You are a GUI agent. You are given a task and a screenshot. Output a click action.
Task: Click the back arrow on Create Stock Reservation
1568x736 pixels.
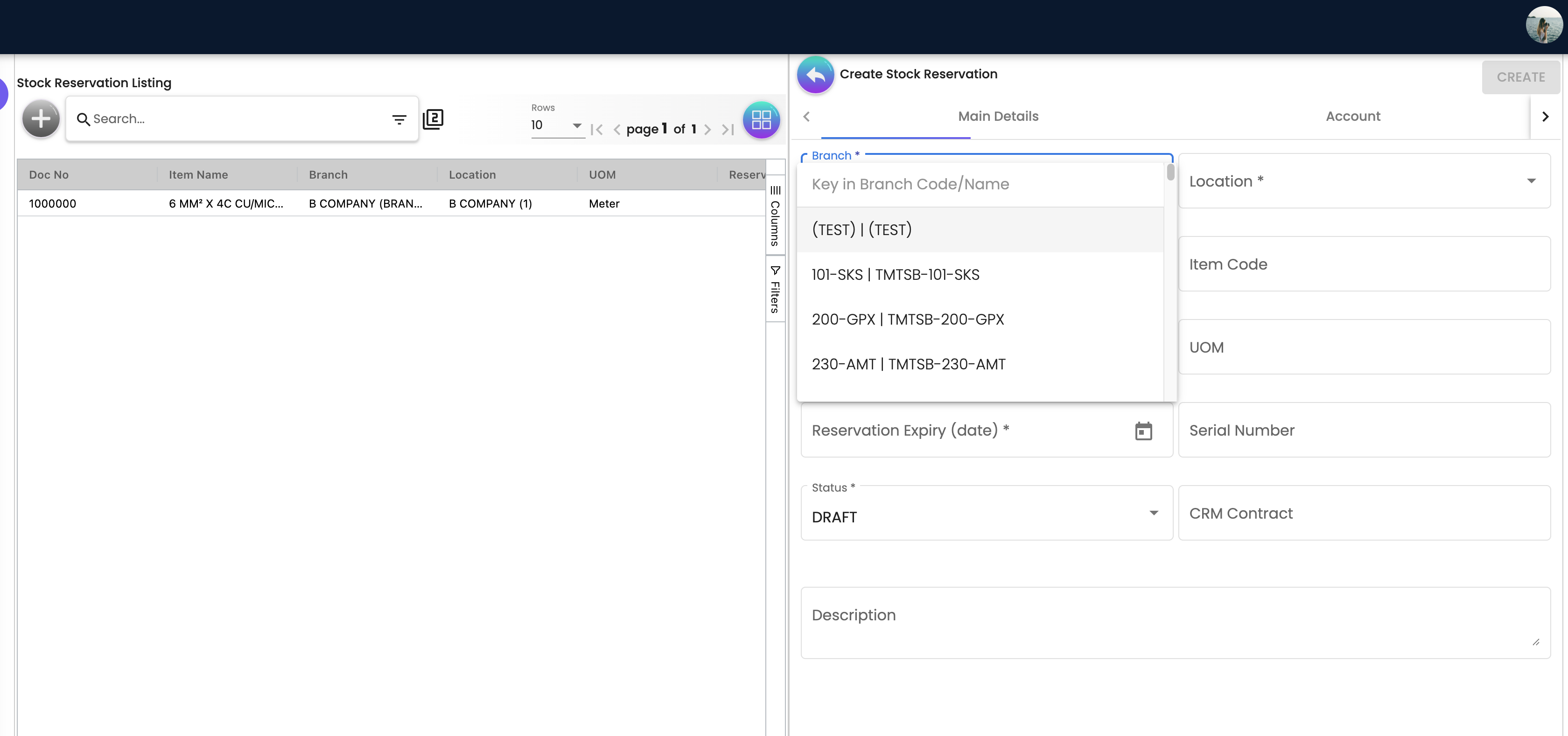pyautogui.click(x=816, y=75)
